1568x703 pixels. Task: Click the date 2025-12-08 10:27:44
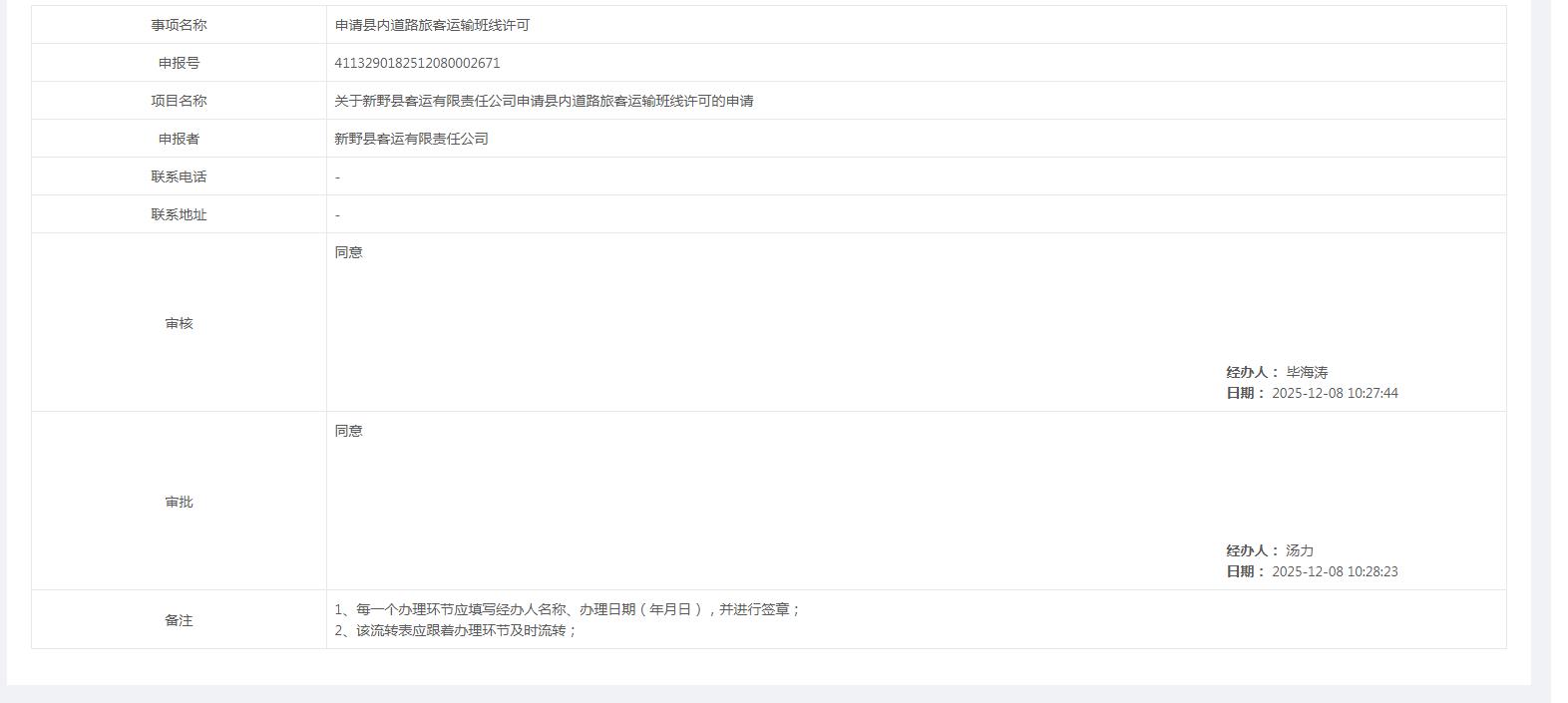click(1335, 393)
